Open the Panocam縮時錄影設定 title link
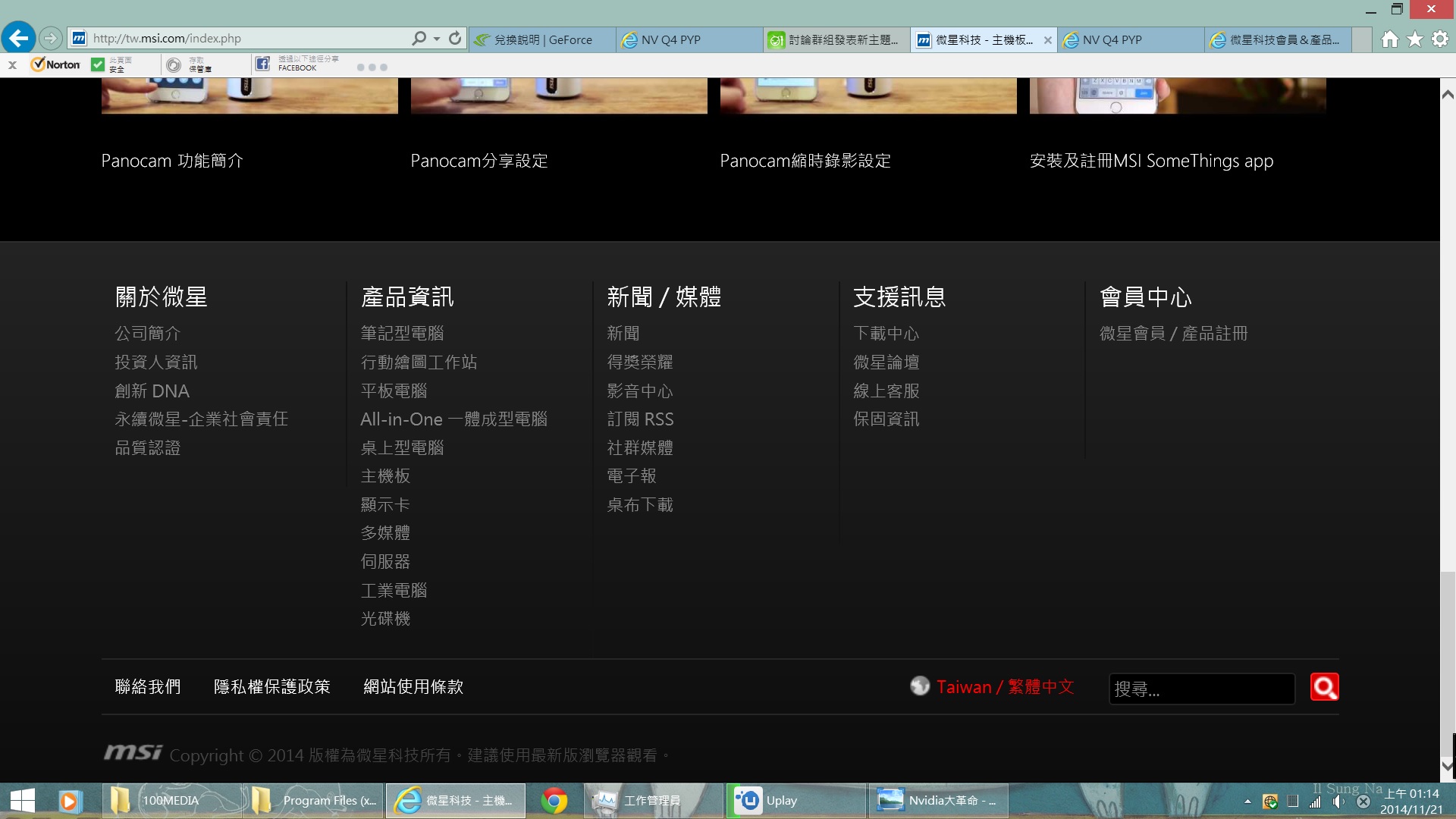 (805, 161)
